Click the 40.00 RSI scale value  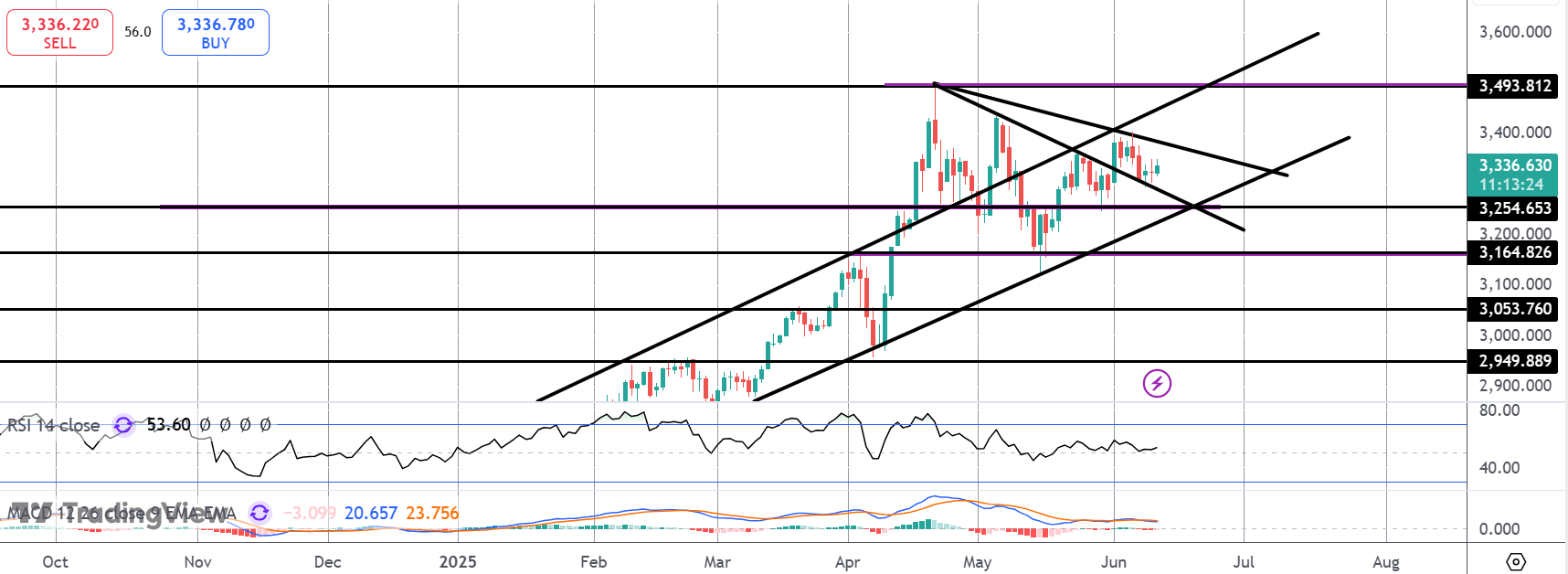(x=1499, y=468)
